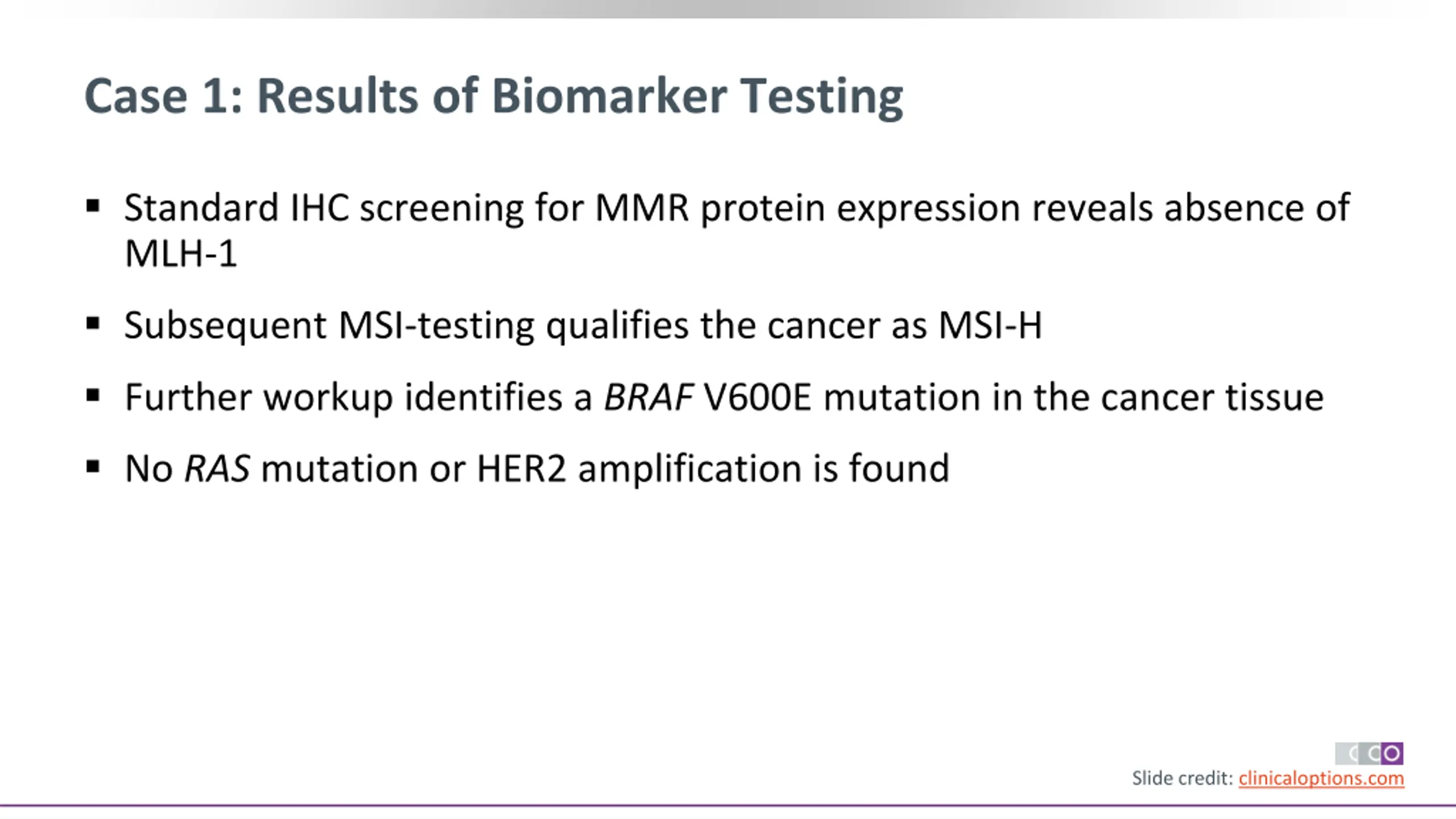Open the clinicaloptions.com link
The image size is (1456, 819).
[x=1321, y=778]
